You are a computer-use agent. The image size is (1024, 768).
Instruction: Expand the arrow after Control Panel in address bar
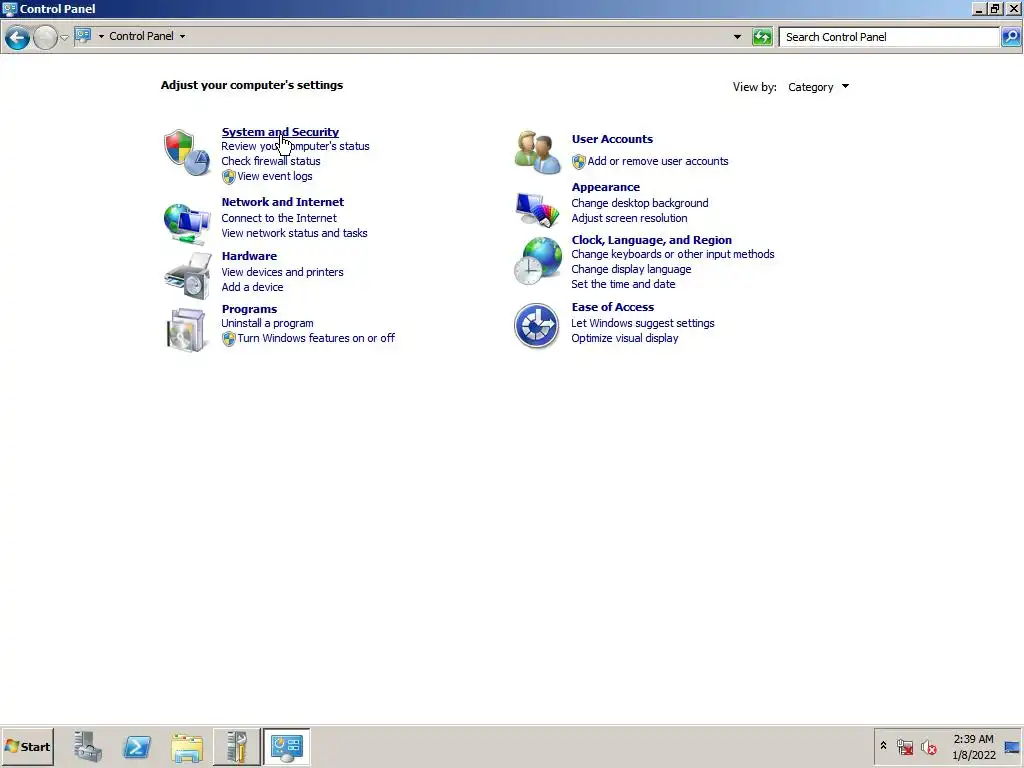(x=182, y=36)
